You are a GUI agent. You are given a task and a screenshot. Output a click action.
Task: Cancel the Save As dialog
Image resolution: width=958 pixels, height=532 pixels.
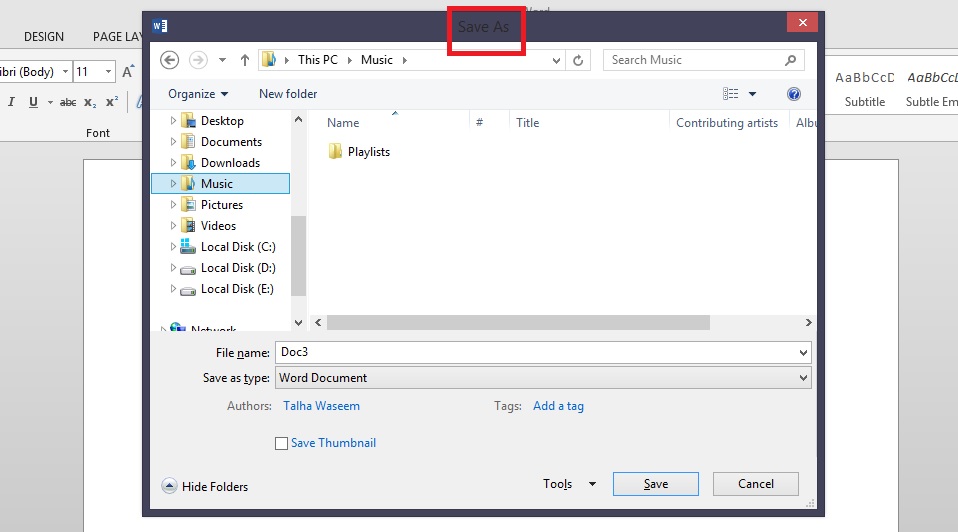756,484
